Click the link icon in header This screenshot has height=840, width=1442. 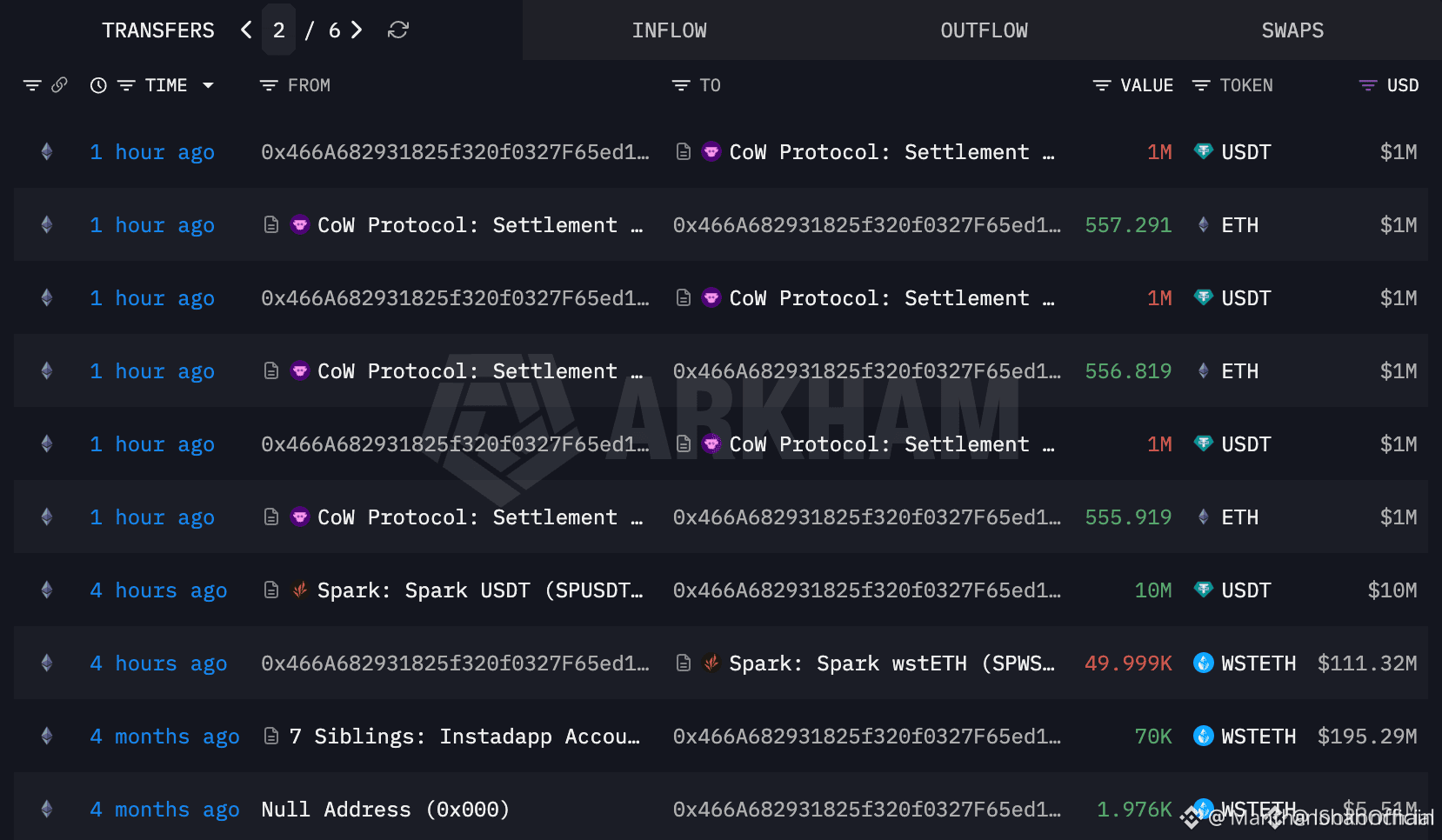pyautogui.click(x=59, y=85)
